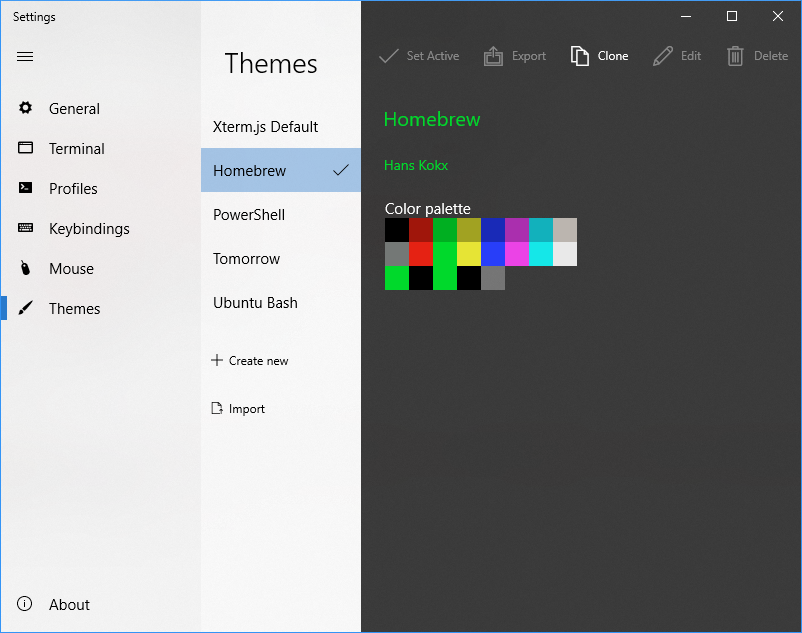Select the PowerShell theme

pos(281,214)
